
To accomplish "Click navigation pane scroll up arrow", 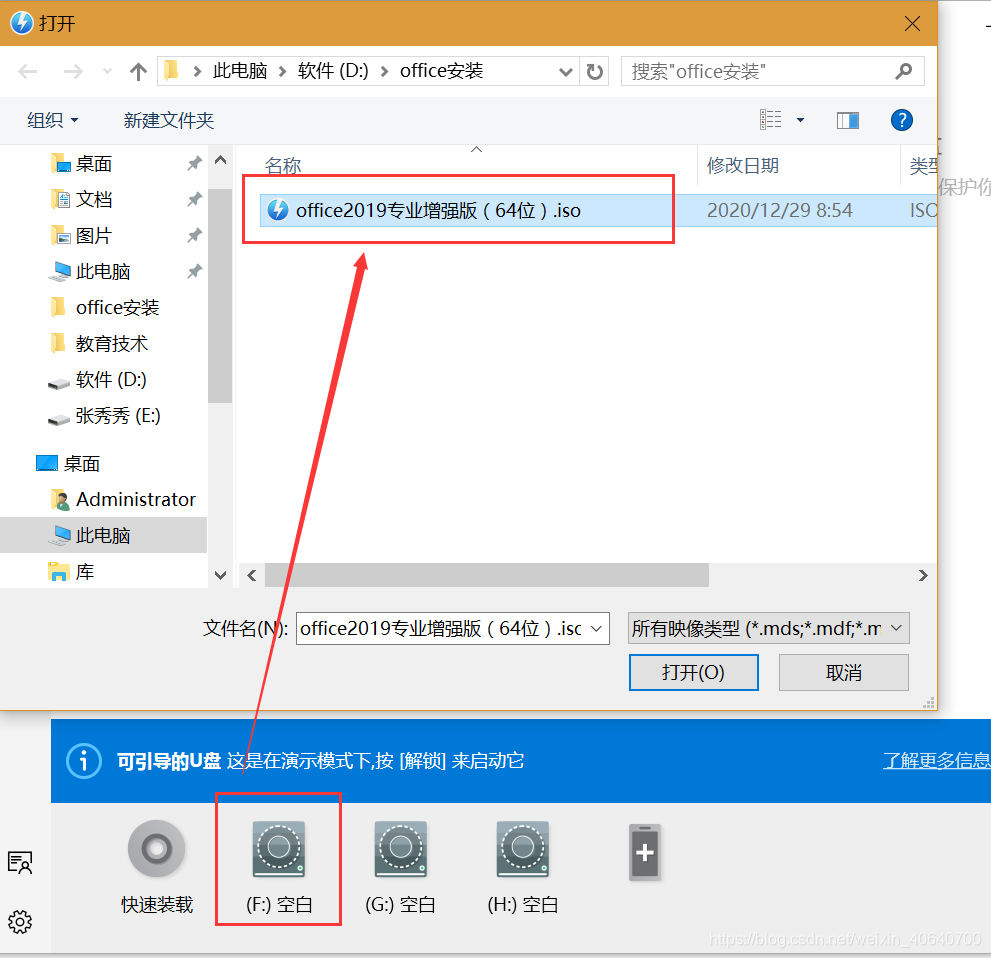I will point(221,160).
